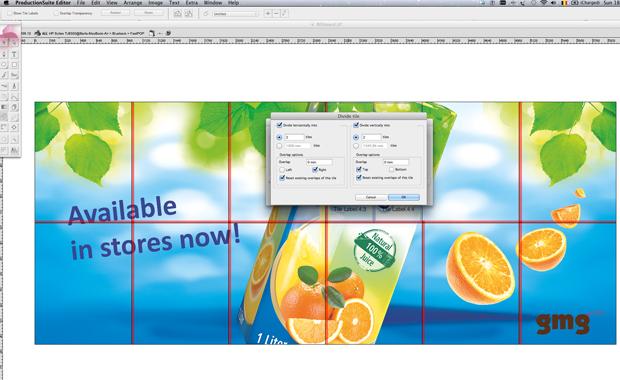This screenshot has height=380, width=620.
Task: Select the Text tool in the toolbox
Action: click(x=14, y=55)
